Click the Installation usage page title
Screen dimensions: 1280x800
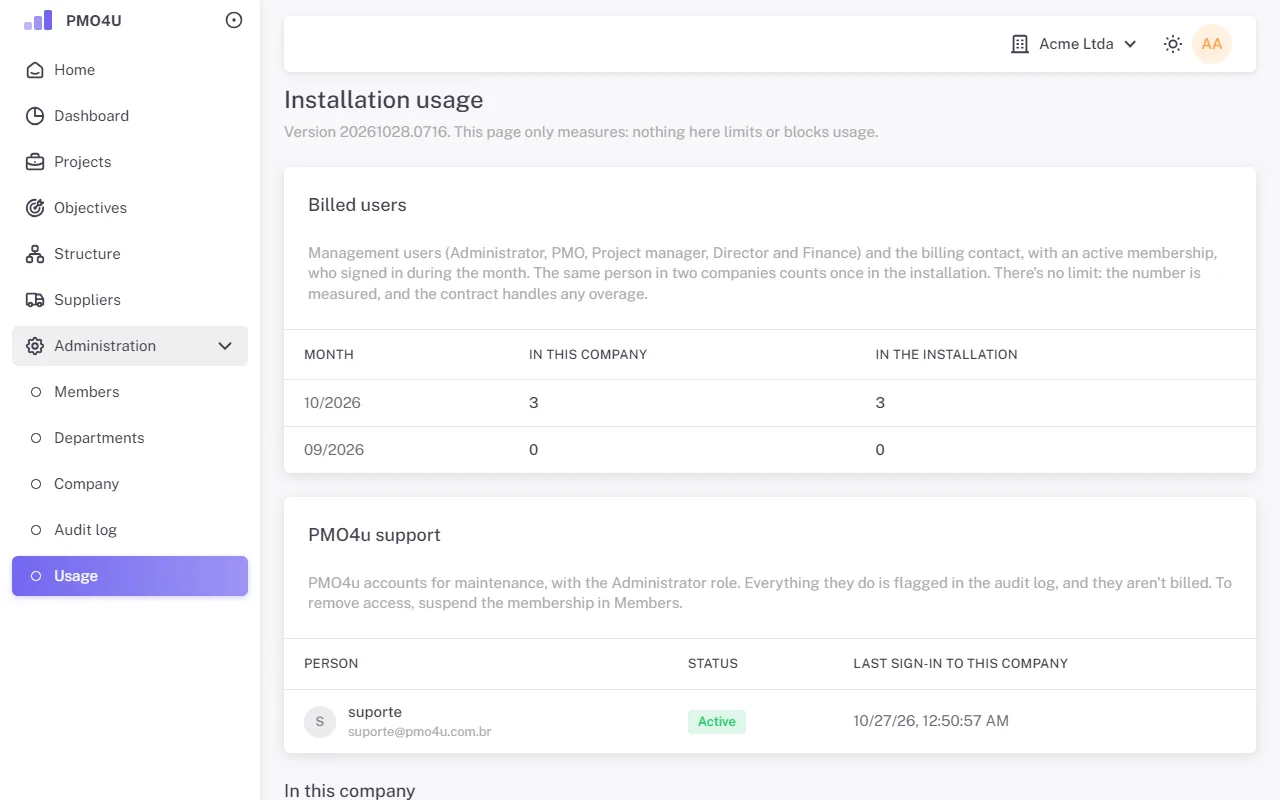[384, 100]
